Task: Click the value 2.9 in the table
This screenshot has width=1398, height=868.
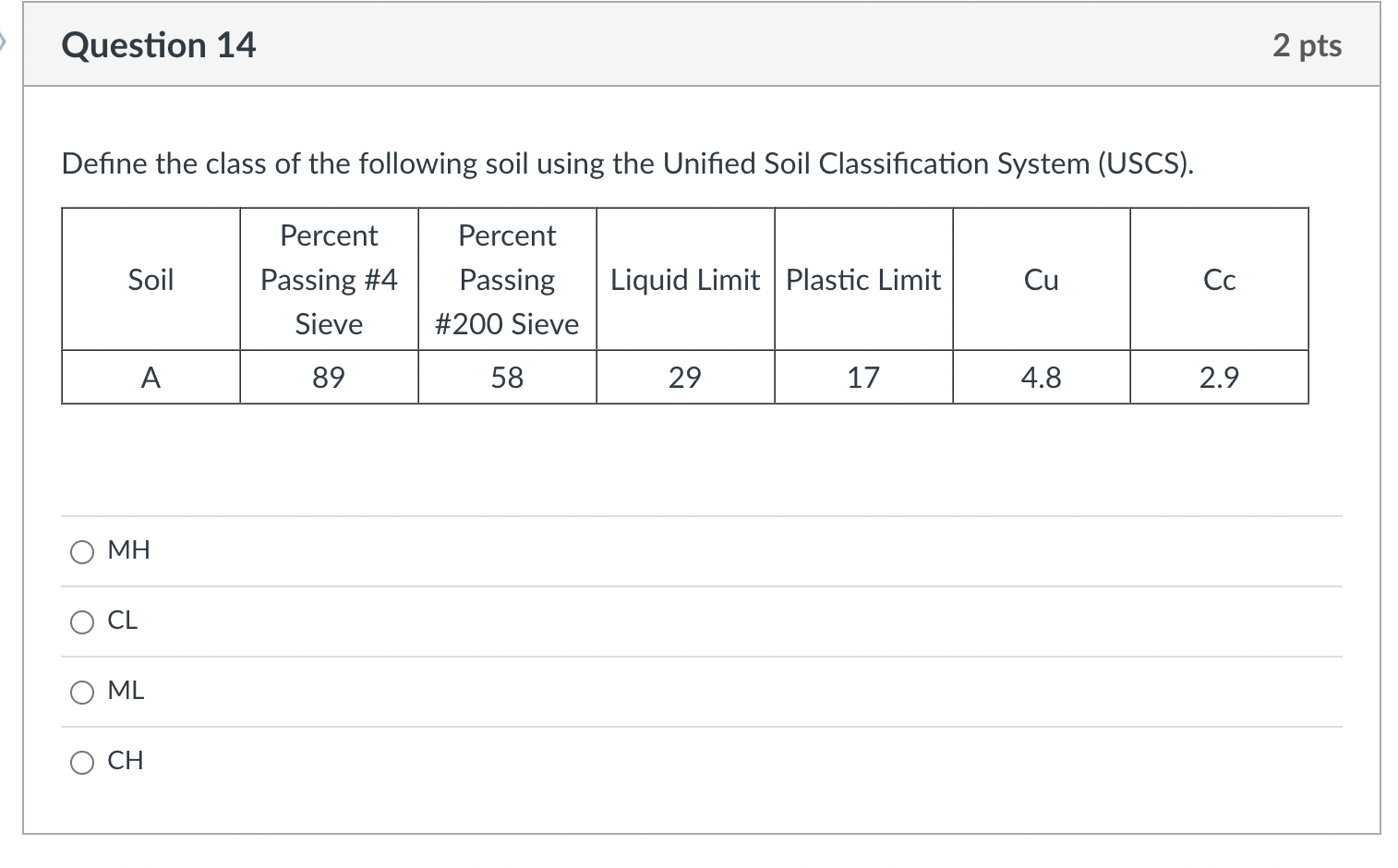Action: (x=1219, y=377)
